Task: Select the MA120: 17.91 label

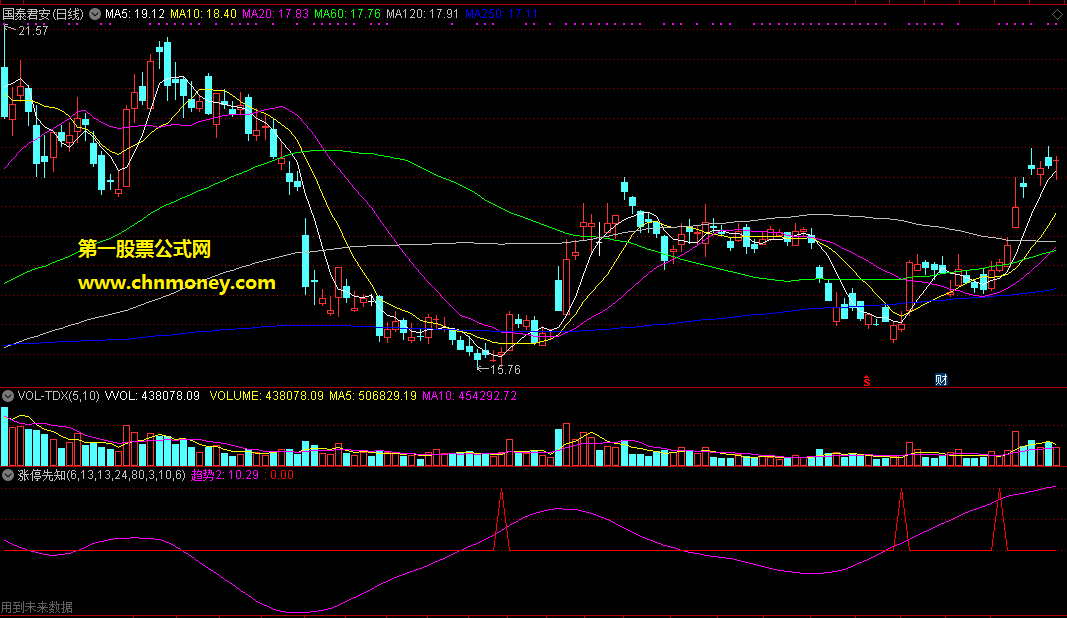Action: pyautogui.click(x=422, y=14)
